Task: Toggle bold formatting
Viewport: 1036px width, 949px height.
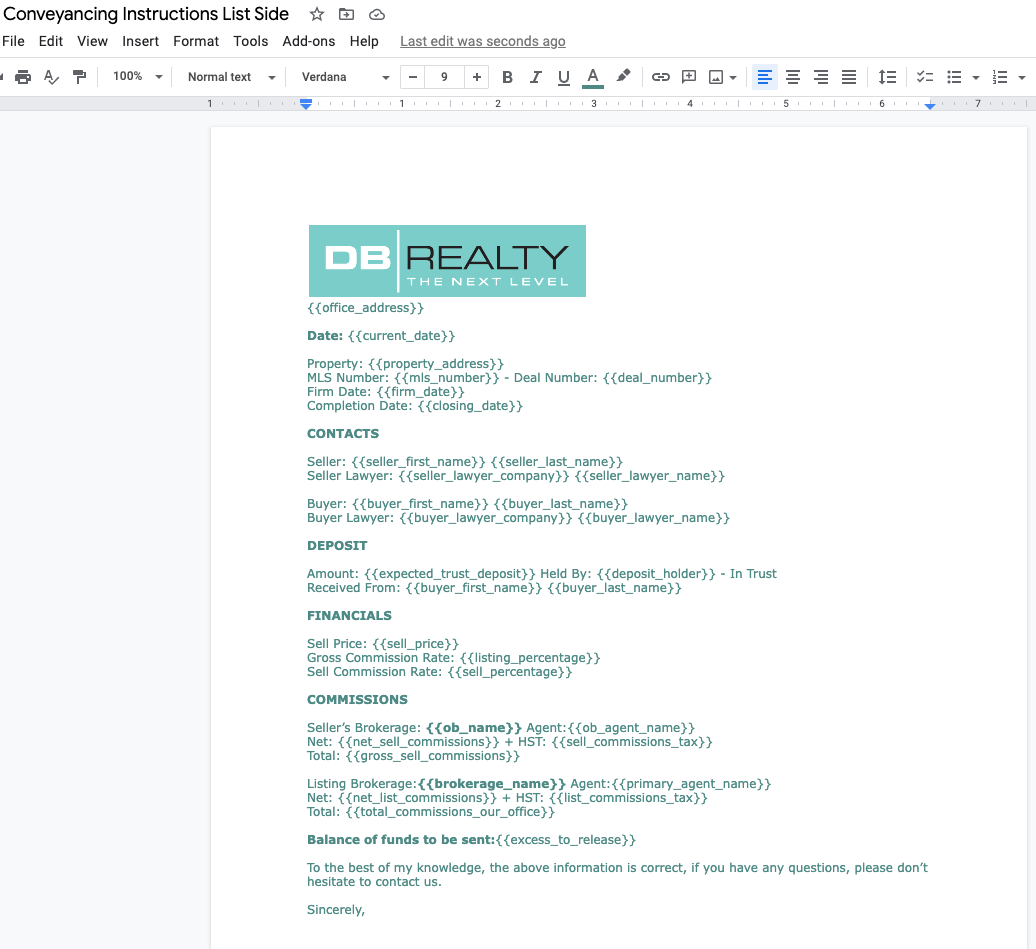Action: pyautogui.click(x=507, y=77)
